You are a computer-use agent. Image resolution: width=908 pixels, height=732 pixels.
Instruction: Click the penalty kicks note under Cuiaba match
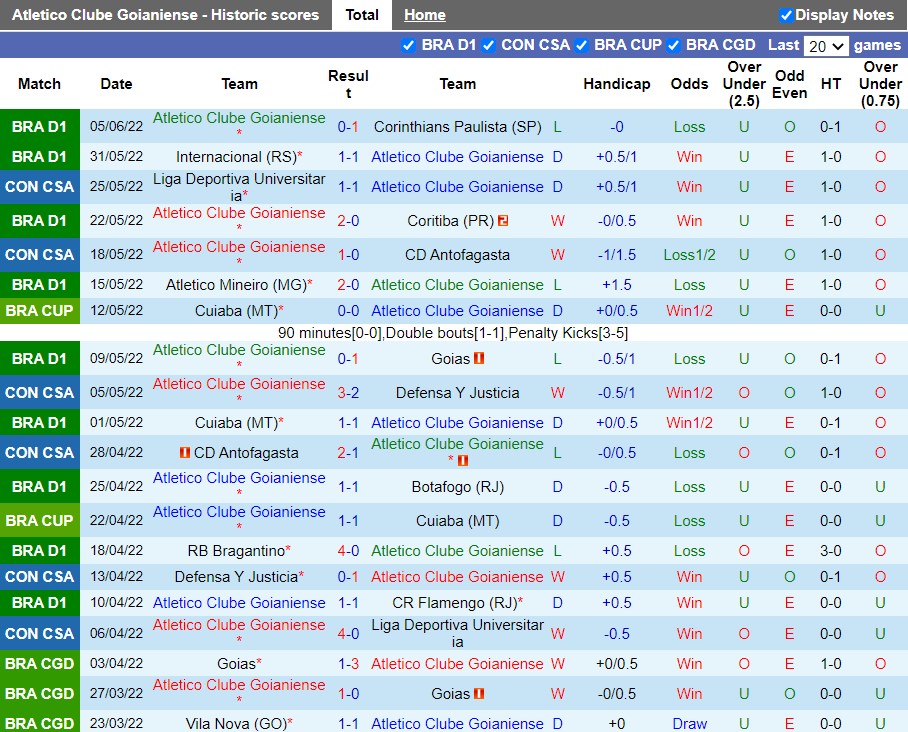coord(453,333)
